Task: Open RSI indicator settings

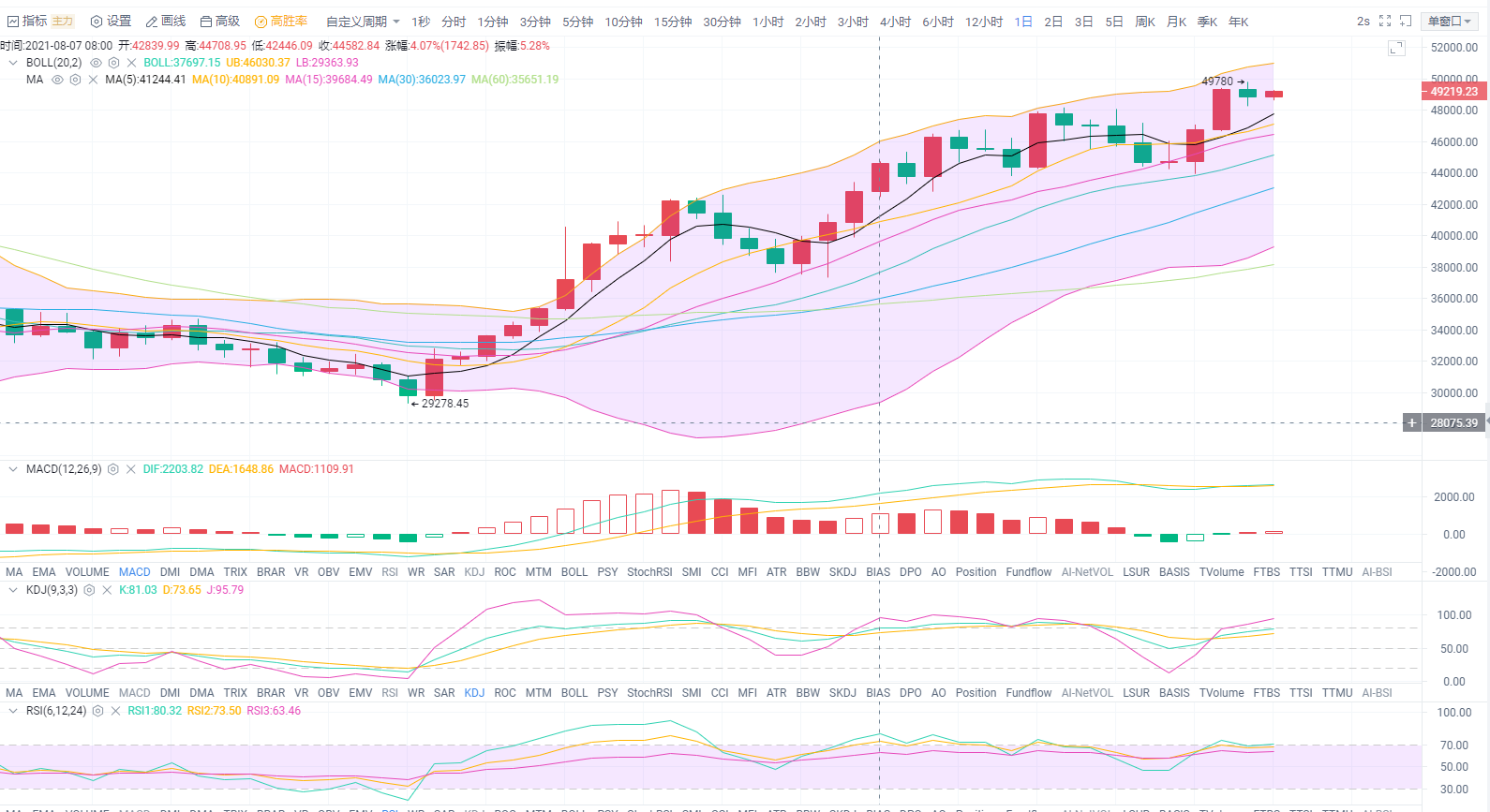Action: click(x=97, y=711)
